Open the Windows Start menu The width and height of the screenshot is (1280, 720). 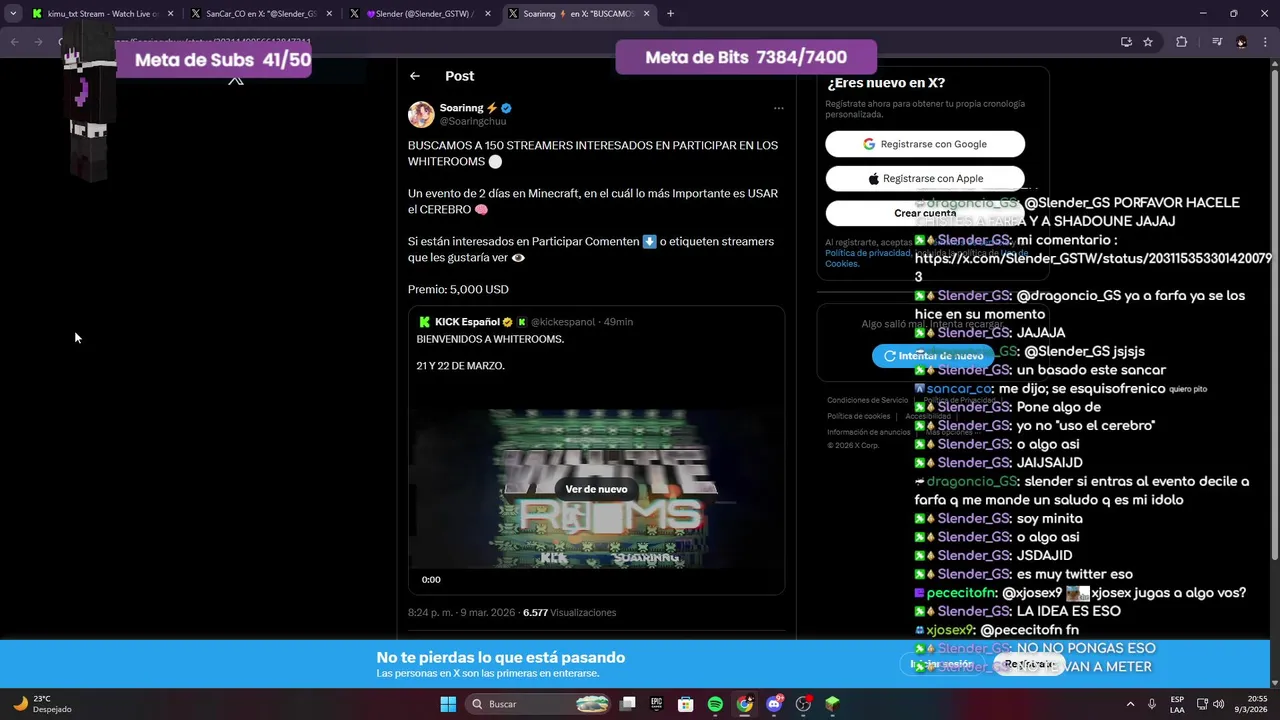point(447,704)
